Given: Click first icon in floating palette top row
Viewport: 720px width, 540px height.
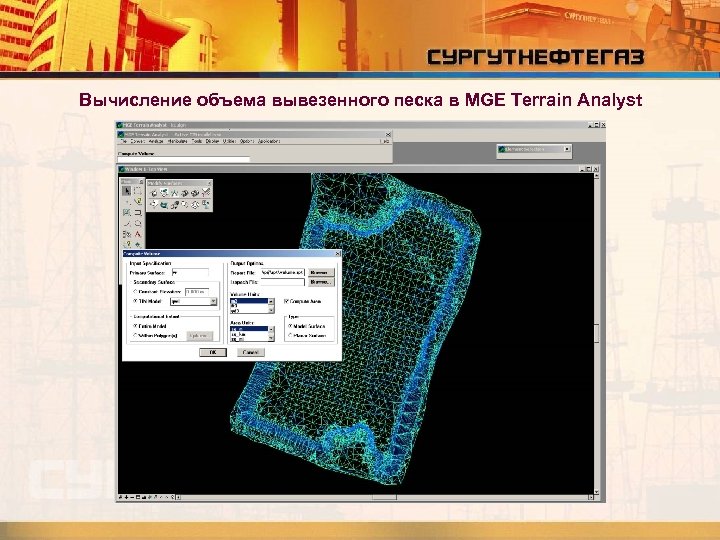Looking at the screenshot, I should [154, 193].
